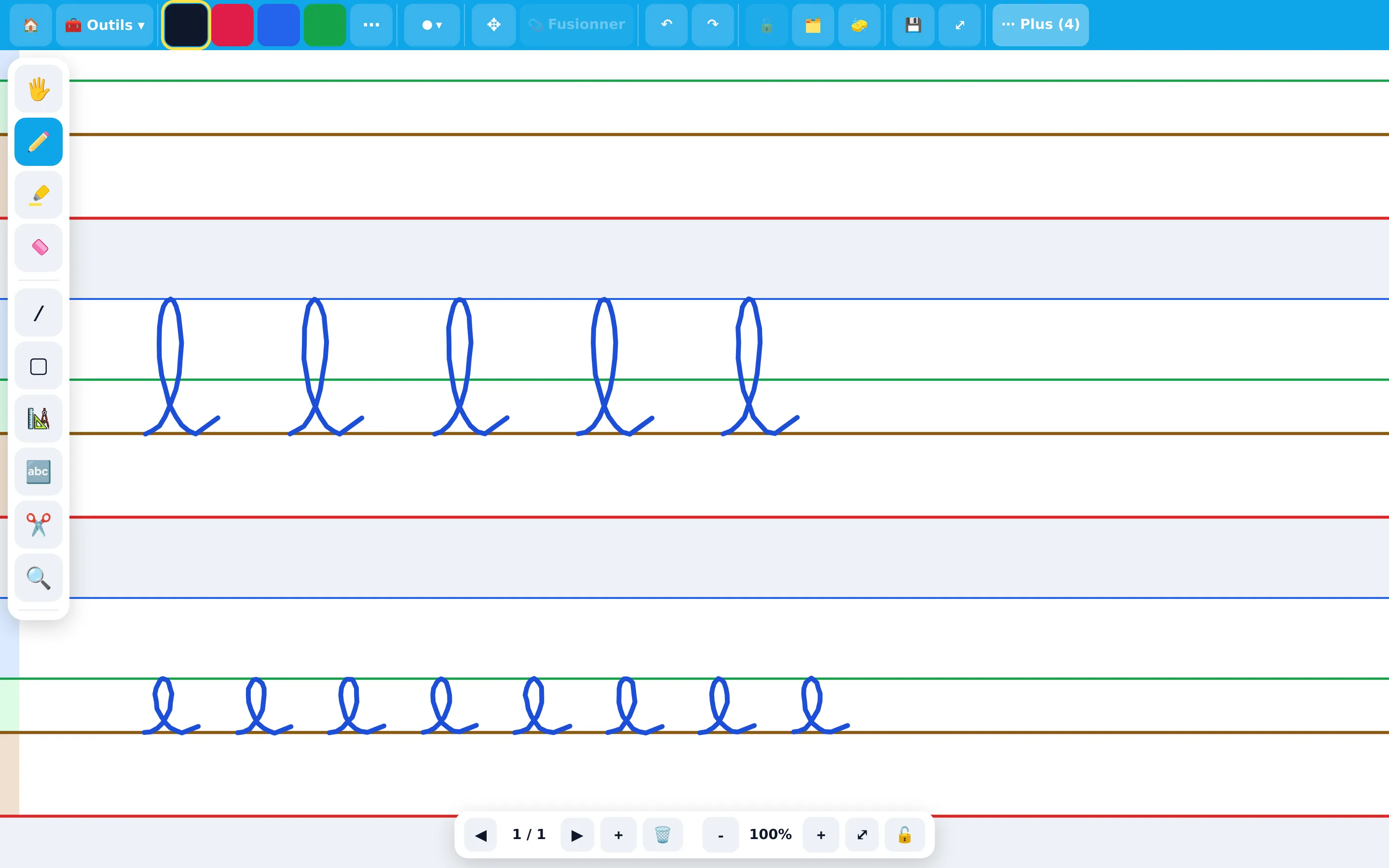The width and height of the screenshot is (1389, 868).
Task: Select the yellow highlighter tool
Action: click(x=39, y=195)
